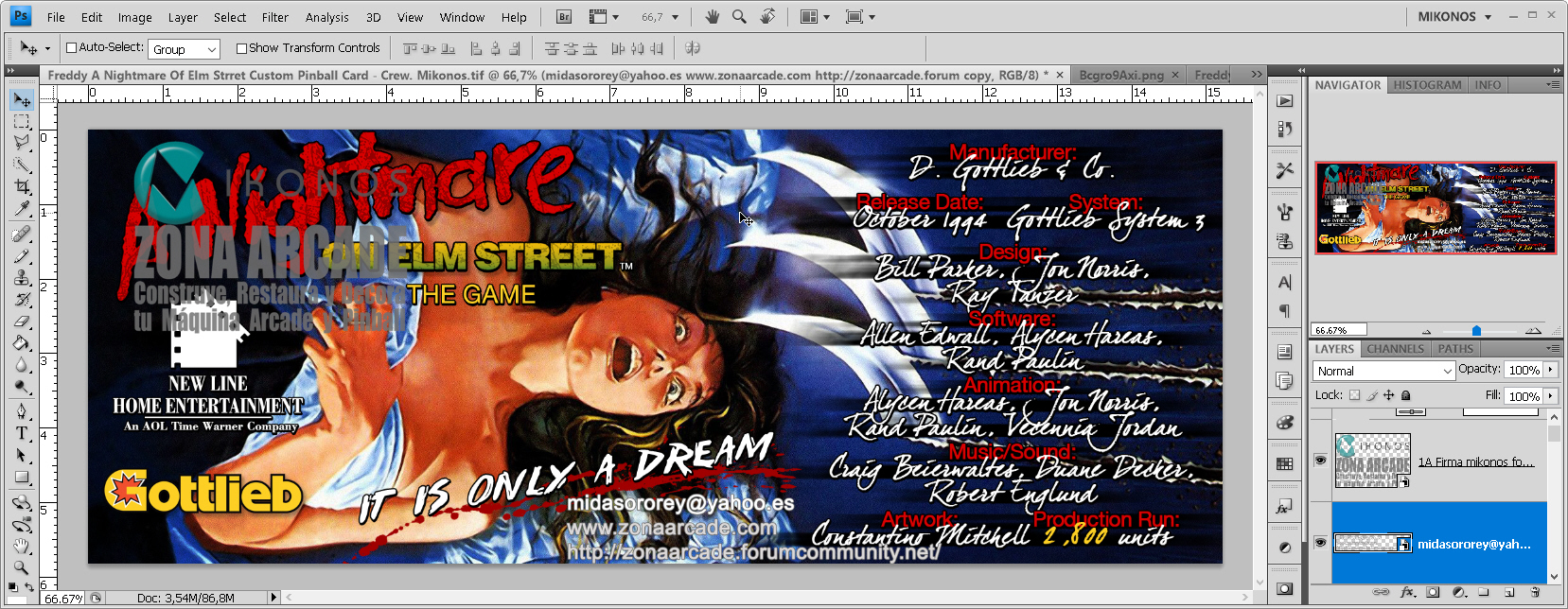1568x609 pixels.
Task: Toggle Lock image pixels
Action: (x=1371, y=395)
